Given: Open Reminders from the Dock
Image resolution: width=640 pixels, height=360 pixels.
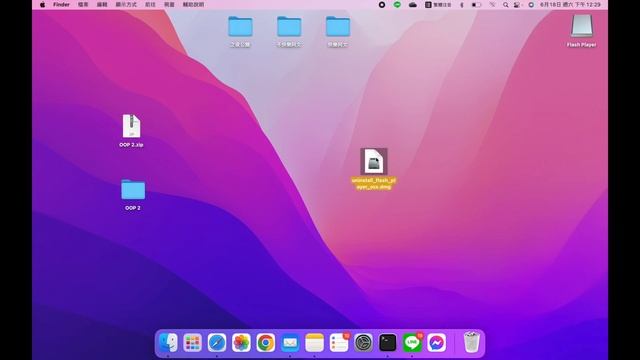Looking at the screenshot, I should click(x=339, y=342).
